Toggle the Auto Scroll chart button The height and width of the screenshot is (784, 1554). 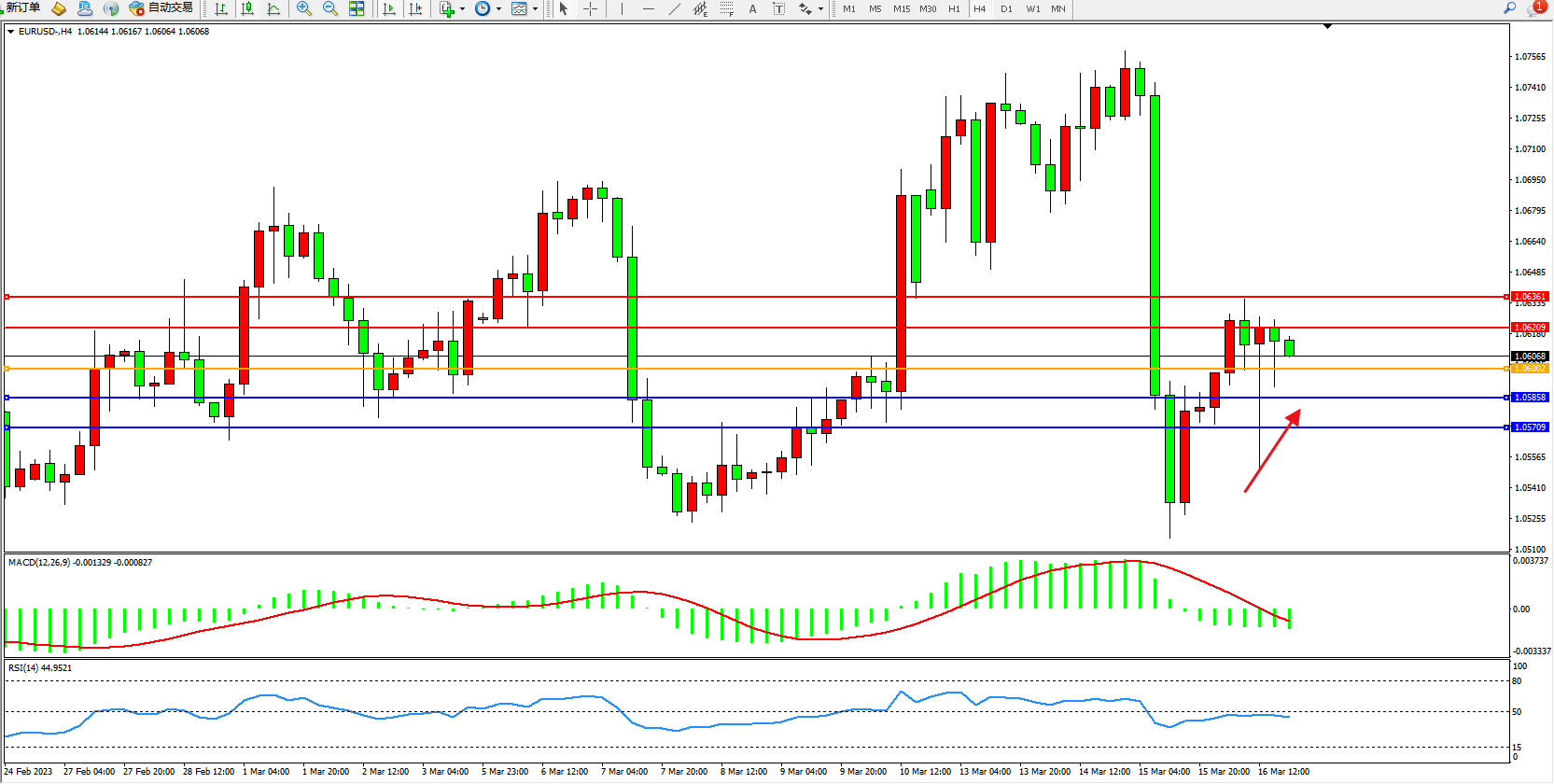coord(389,8)
